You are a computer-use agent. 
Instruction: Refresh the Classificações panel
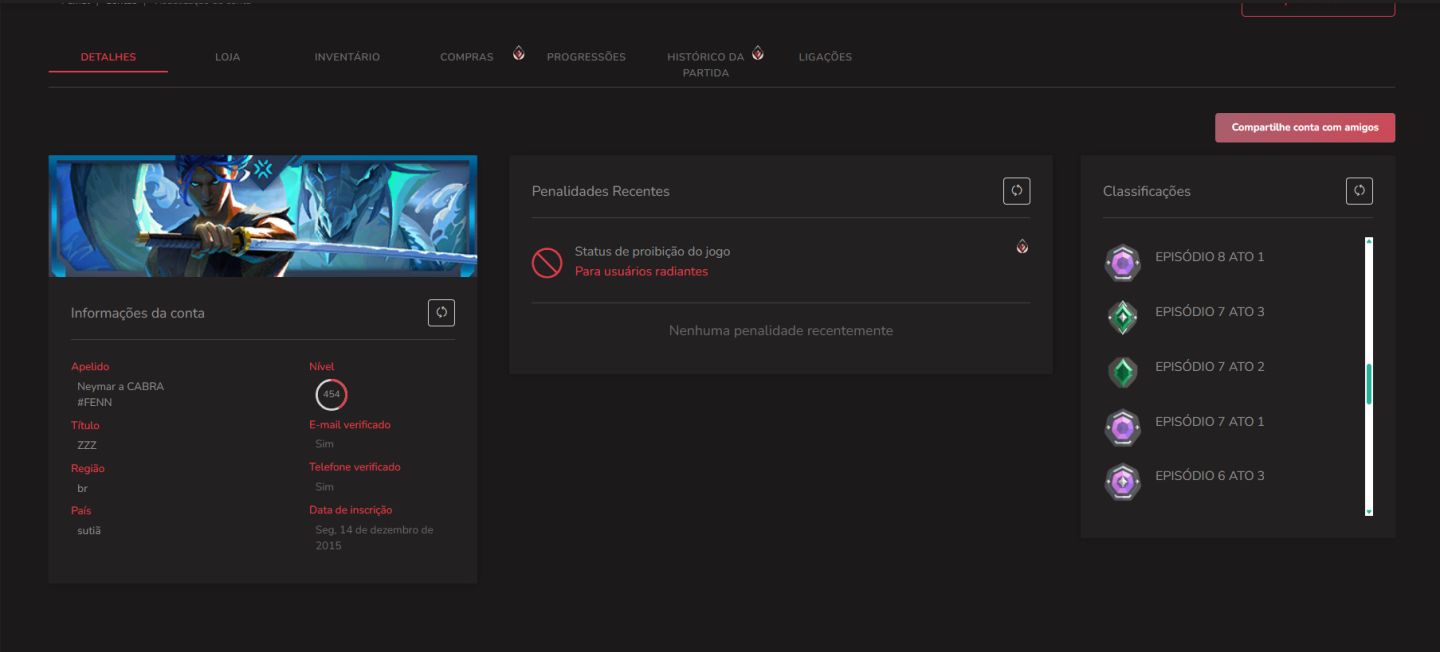click(1359, 191)
